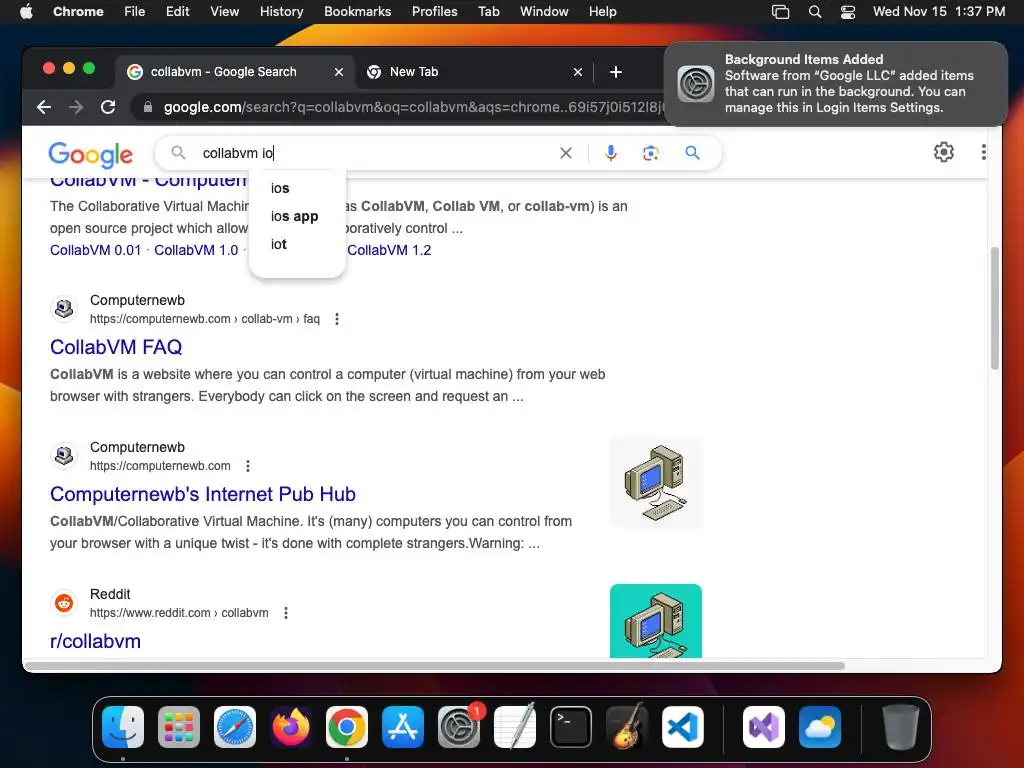Open more options for Reddit result
This screenshot has height=768, width=1024.
(x=285, y=613)
